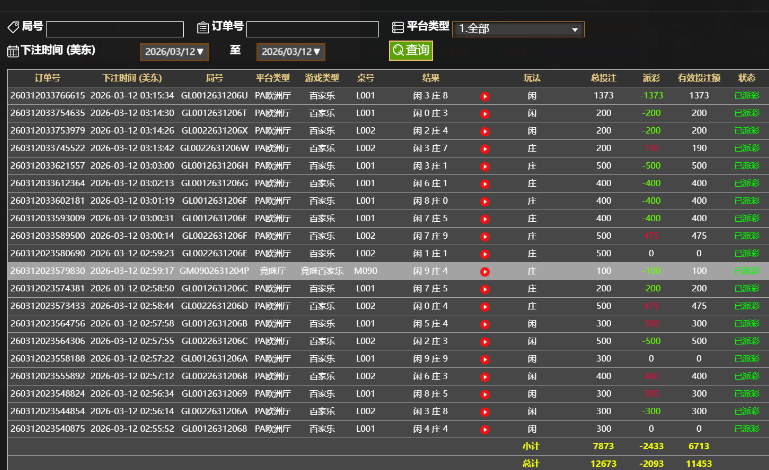Click the 玩法 column header
This screenshot has width=769, height=470.
(x=532, y=78)
